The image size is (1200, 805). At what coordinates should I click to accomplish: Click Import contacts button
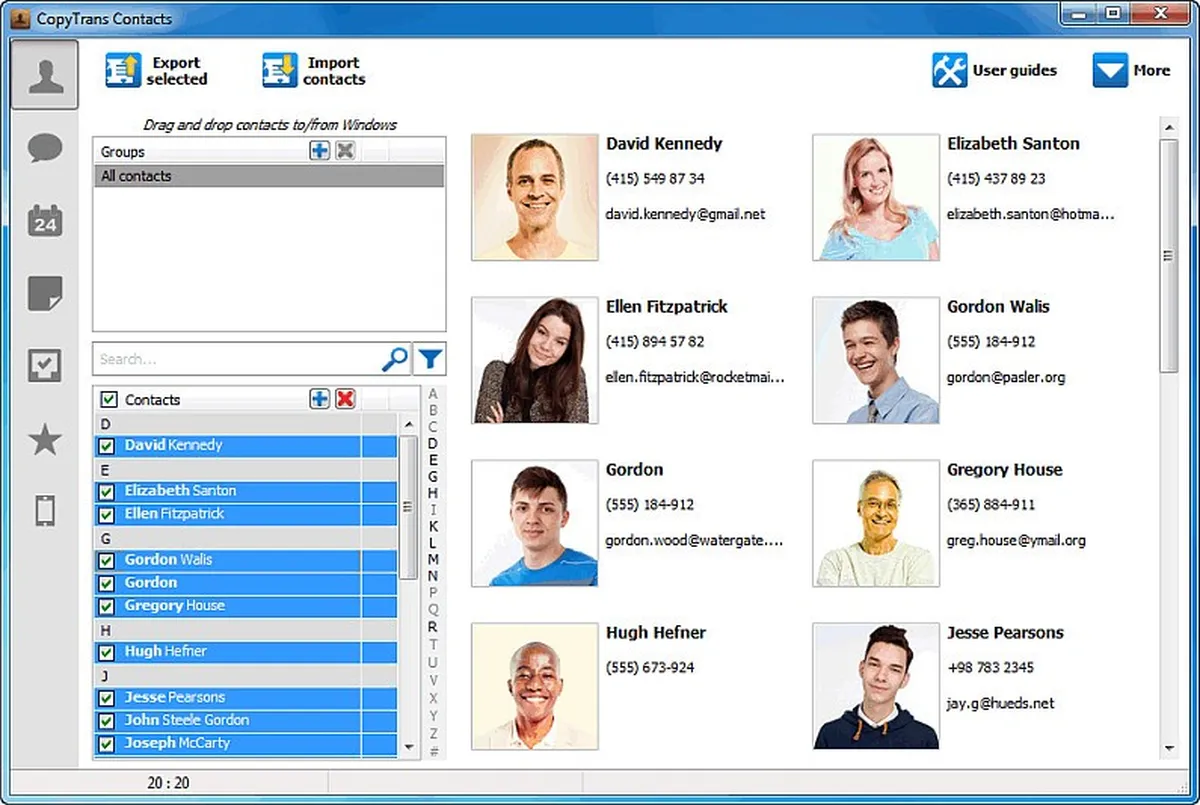point(314,71)
